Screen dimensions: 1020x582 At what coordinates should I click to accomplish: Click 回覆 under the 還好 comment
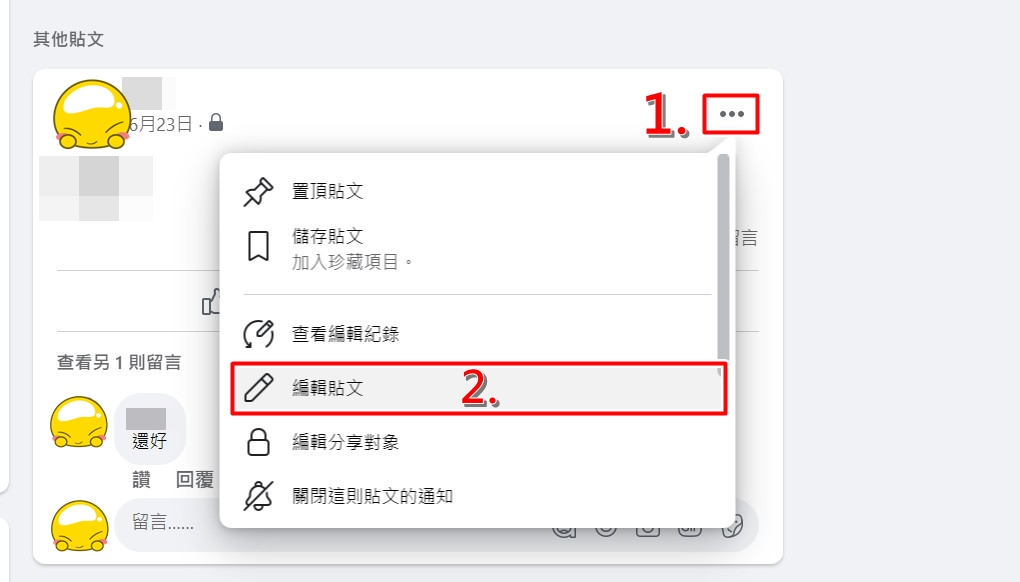(195, 480)
